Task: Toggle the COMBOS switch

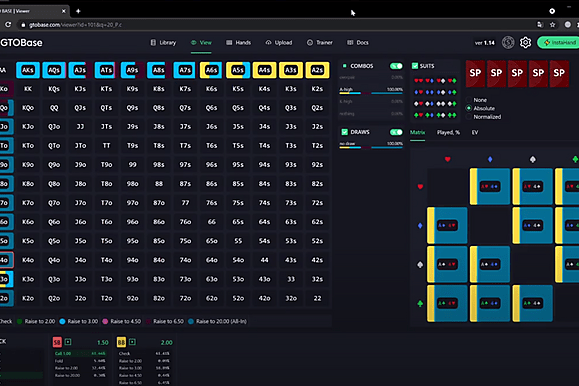Action: pyautogui.click(x=396, y=66)
